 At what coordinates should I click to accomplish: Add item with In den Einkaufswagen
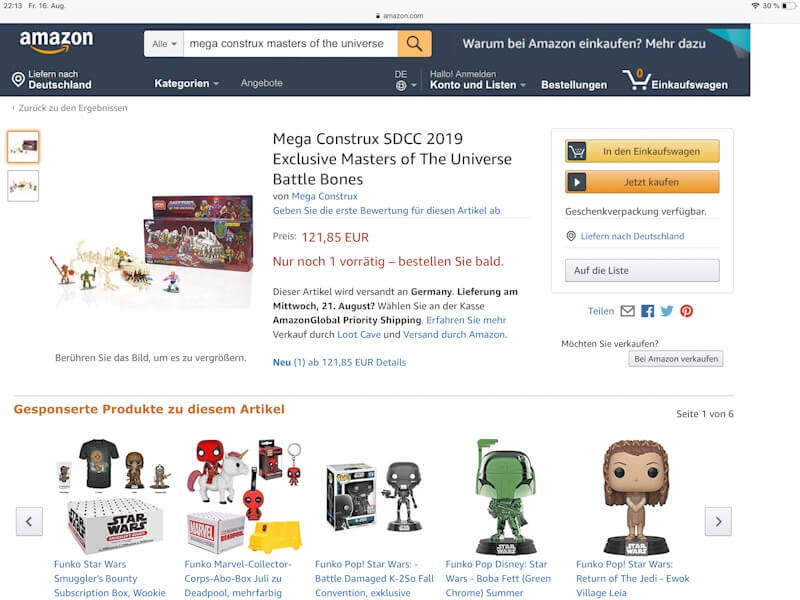pos(642,152)
